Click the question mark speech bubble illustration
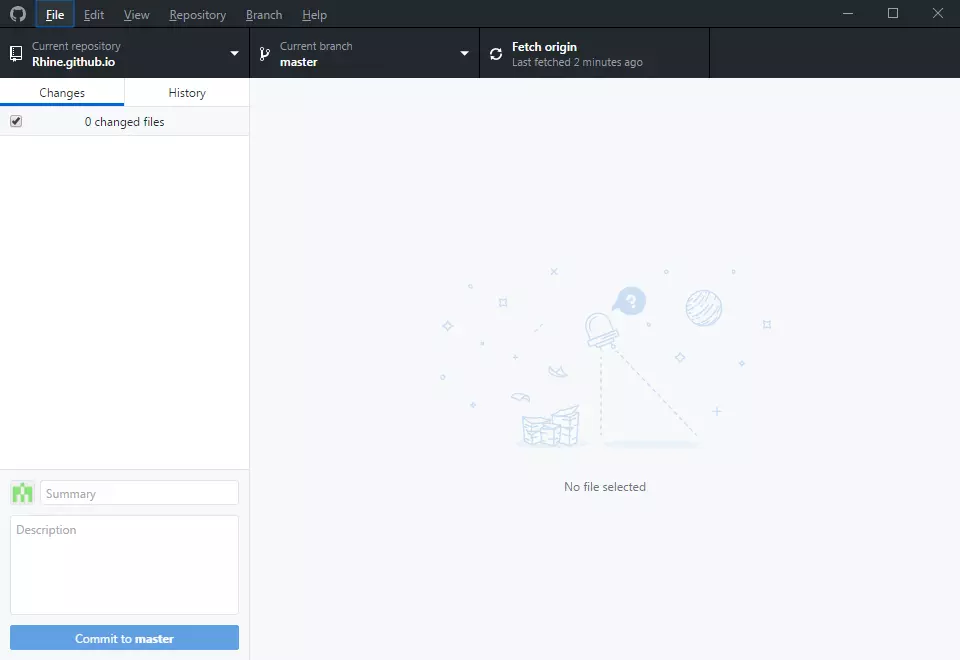The width and height of the screenshot is (960, 660). [x=630, y=300]
